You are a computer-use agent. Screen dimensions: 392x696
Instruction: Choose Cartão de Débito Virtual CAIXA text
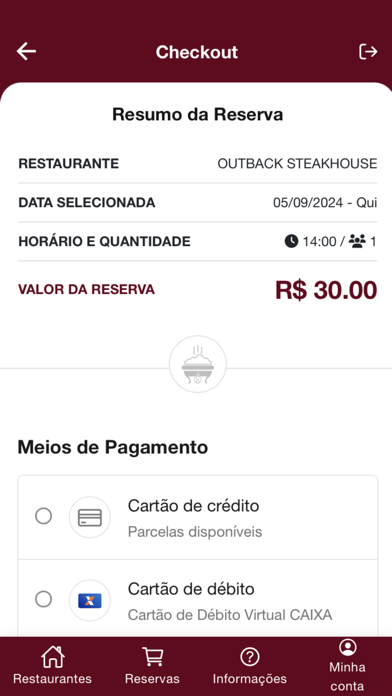pos(230,615)
